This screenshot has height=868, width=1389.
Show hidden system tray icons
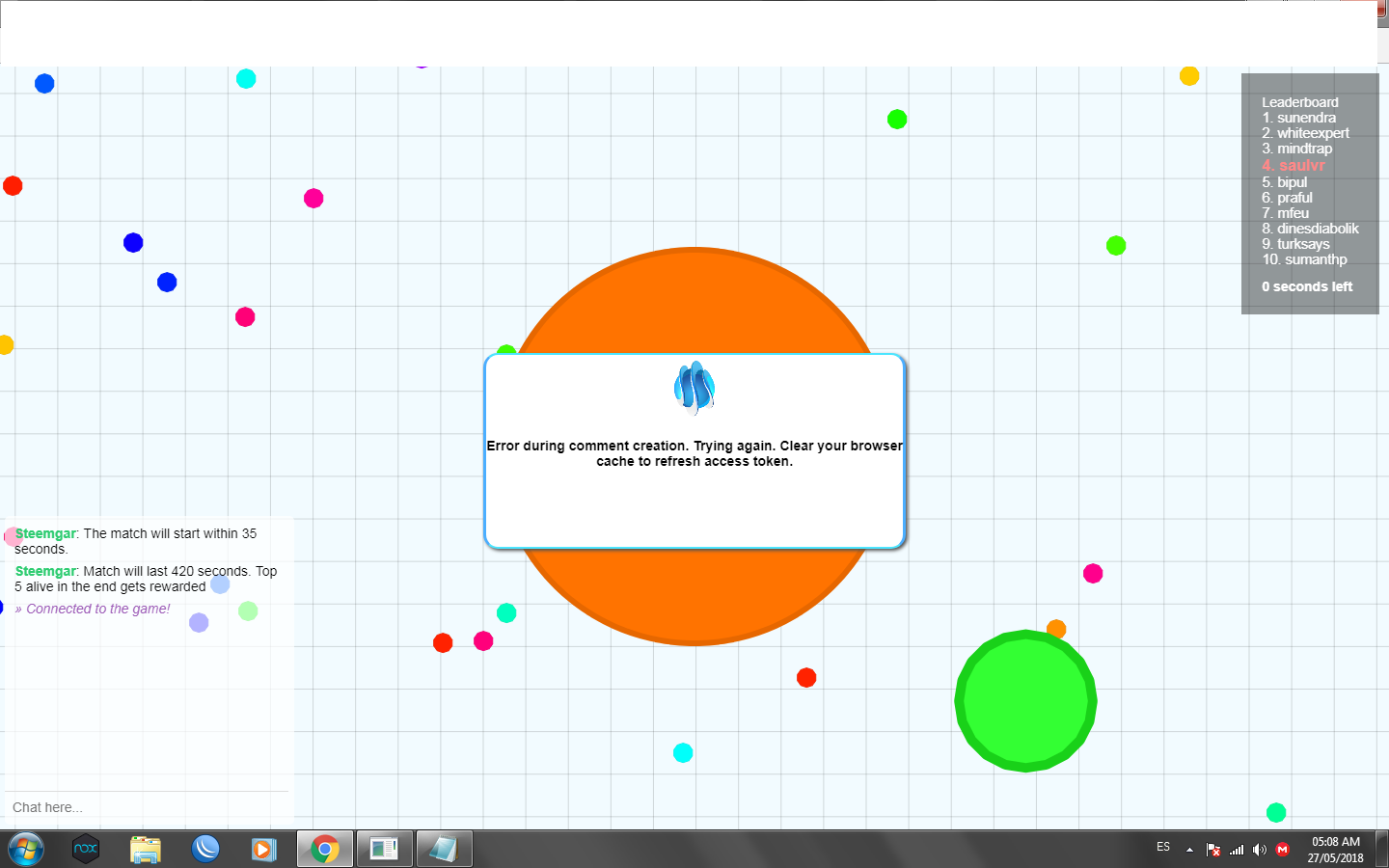click(1189, 850)
